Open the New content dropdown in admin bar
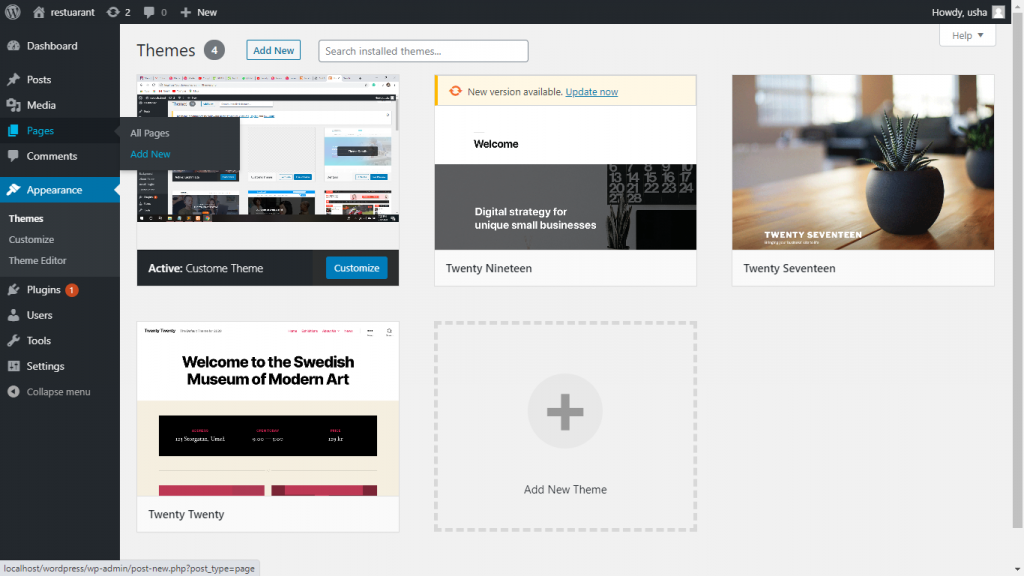 199,12
